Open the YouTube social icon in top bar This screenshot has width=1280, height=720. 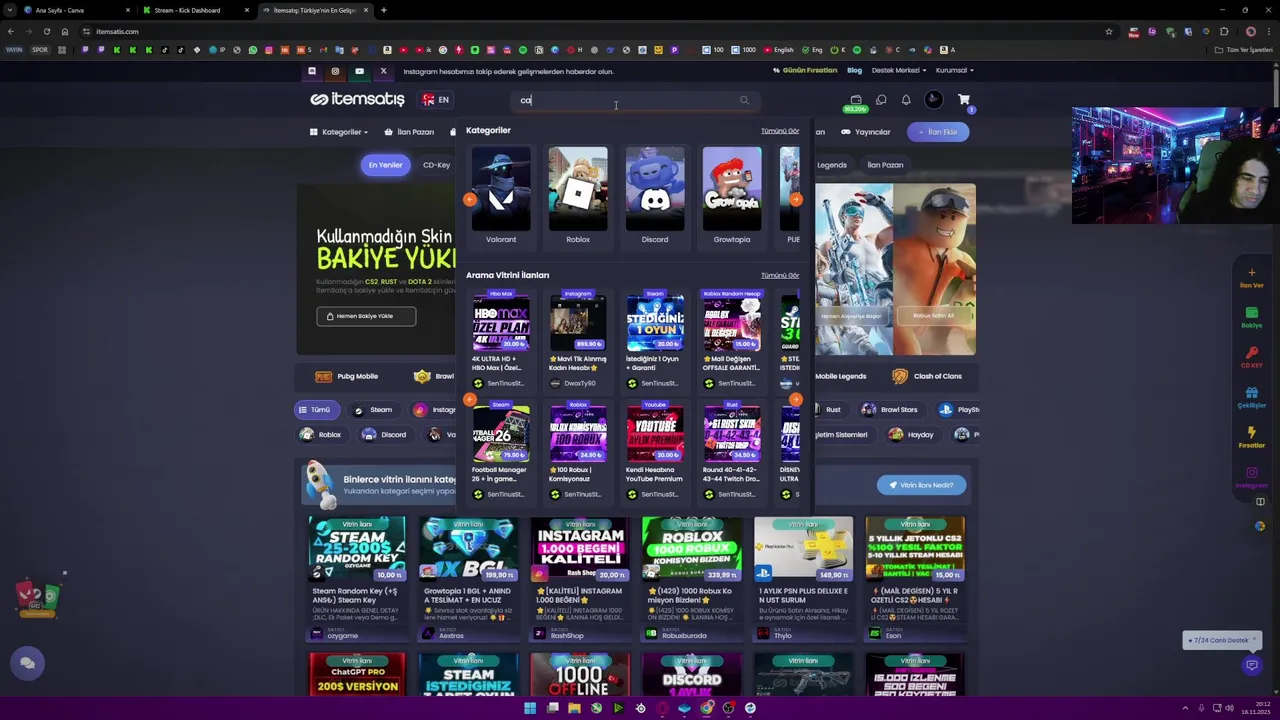coord(359,71)
